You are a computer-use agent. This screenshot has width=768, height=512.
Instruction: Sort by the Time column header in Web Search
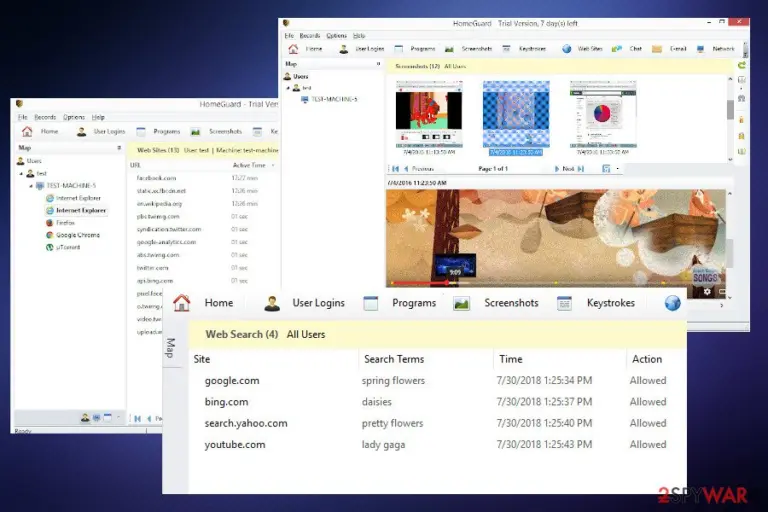(x=510, y=359)
